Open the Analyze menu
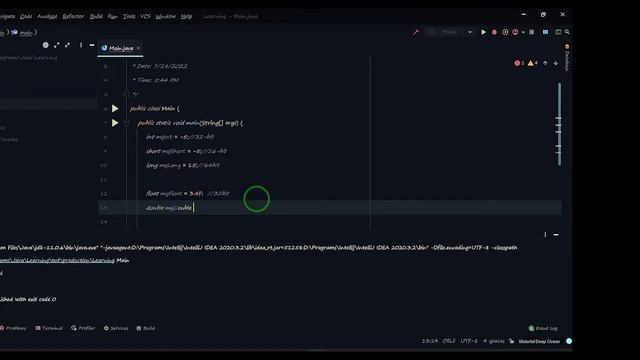This screenshot has height=360, width=640. pos(47,16)
